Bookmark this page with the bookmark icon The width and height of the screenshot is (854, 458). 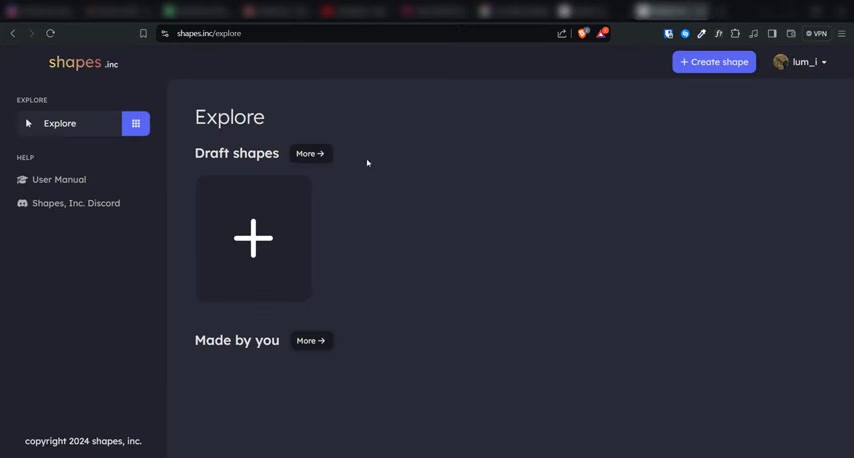click(x=143, y=34)
